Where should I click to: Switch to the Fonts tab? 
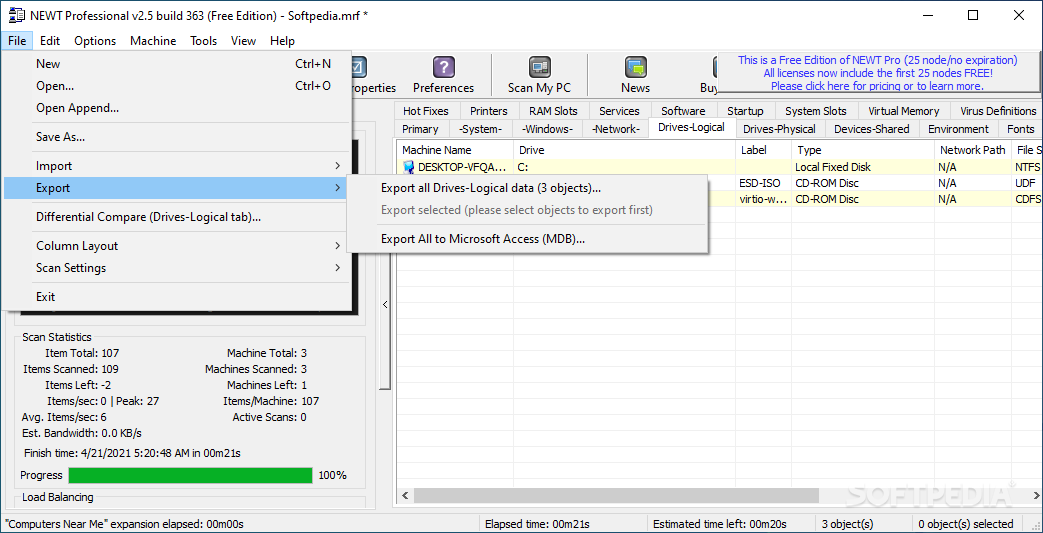tap(1021, 129)
